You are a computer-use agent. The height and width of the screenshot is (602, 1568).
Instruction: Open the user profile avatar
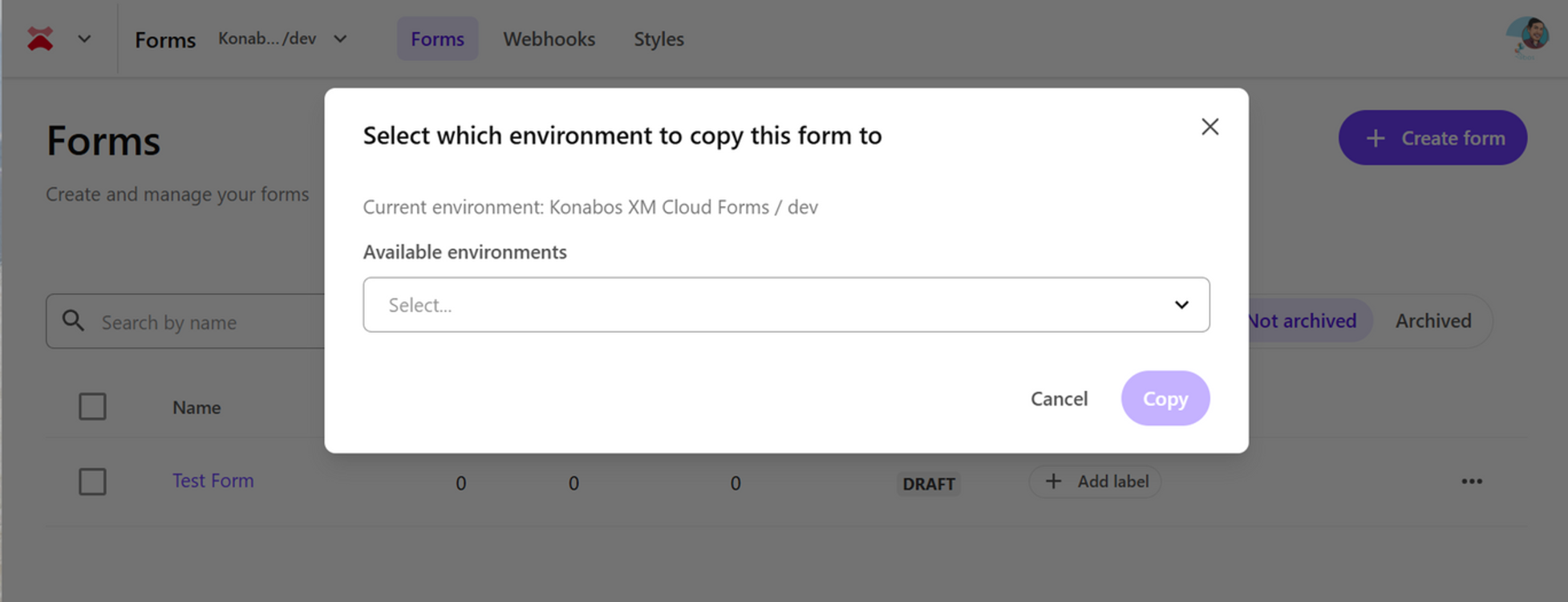[1527, 37]
